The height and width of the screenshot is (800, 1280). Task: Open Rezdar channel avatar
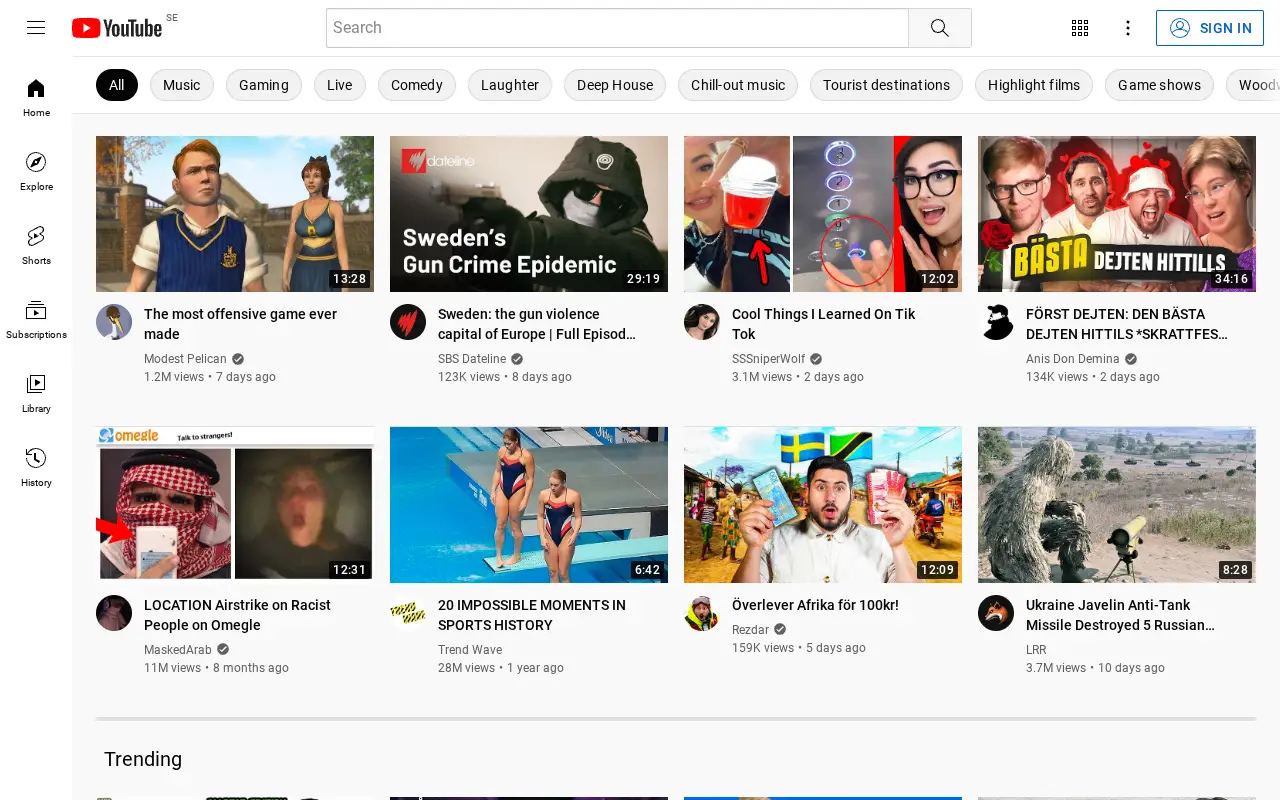point(702,613)
